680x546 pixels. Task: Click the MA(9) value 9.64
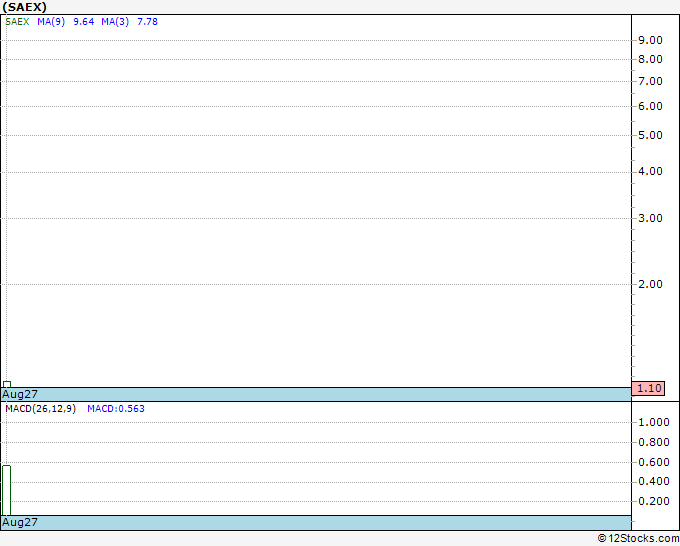(84, 22)
